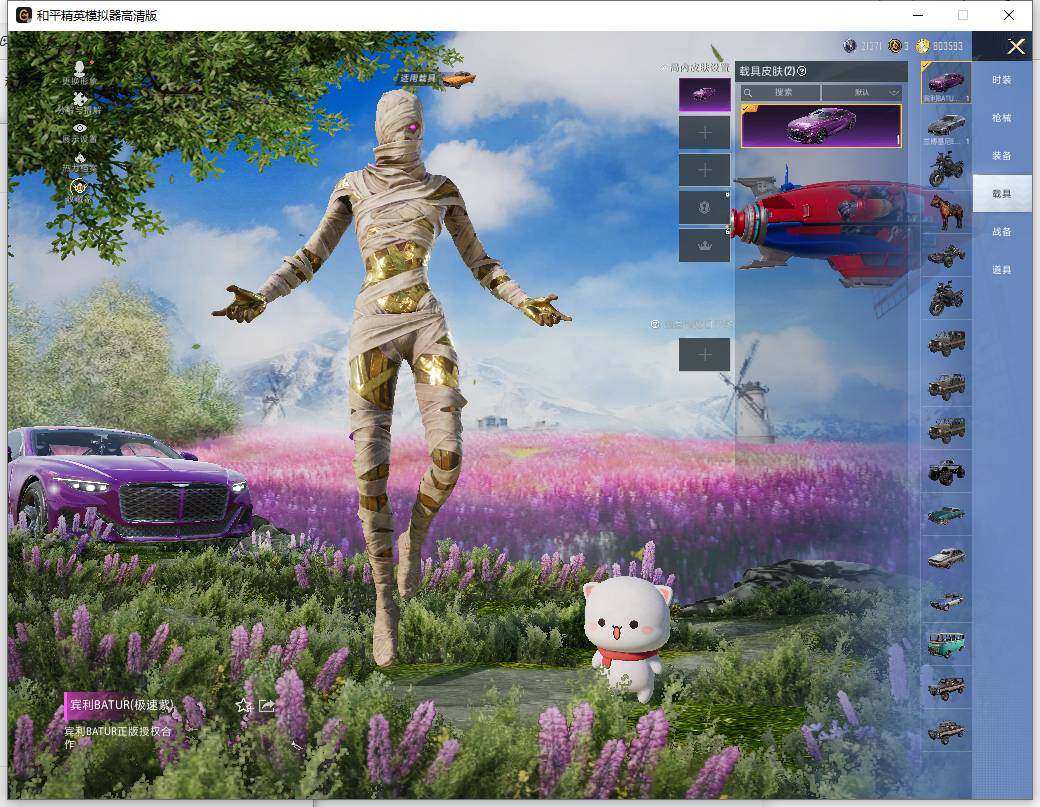Viewport: 1040px width, 807px height.
Task: Click the 更换形象 character icon
Action: point(80,69)
